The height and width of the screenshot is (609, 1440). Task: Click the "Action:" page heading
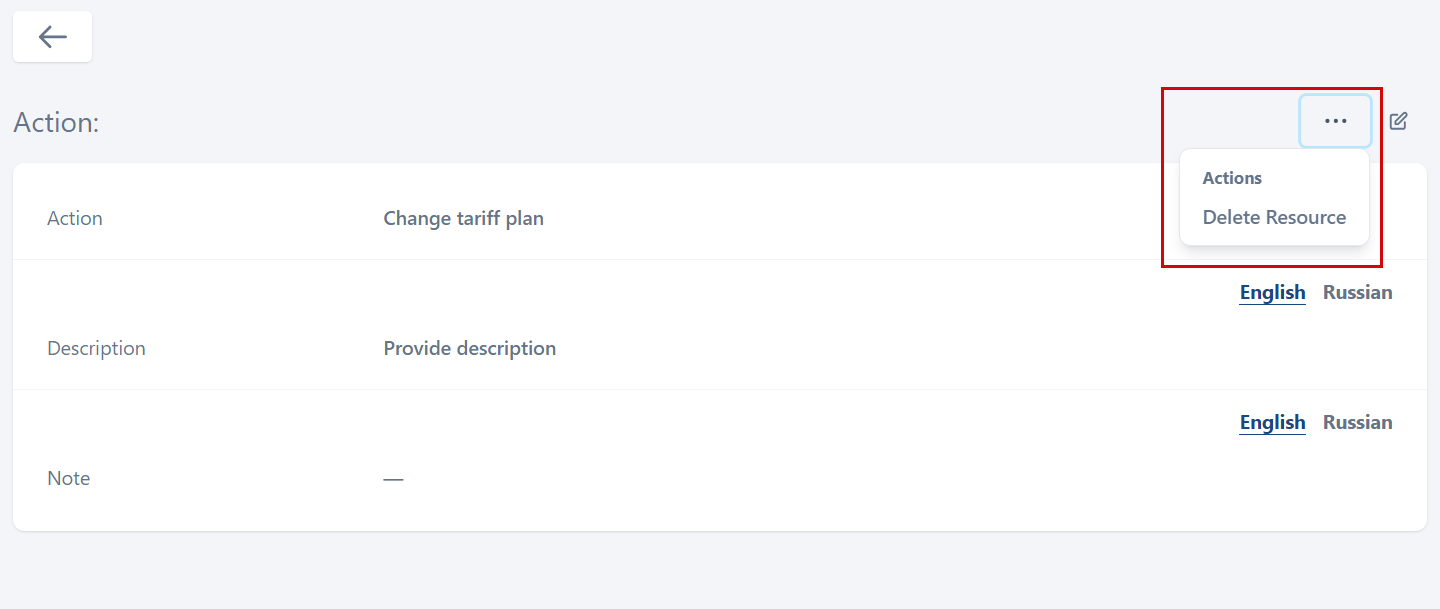[56, 123]
